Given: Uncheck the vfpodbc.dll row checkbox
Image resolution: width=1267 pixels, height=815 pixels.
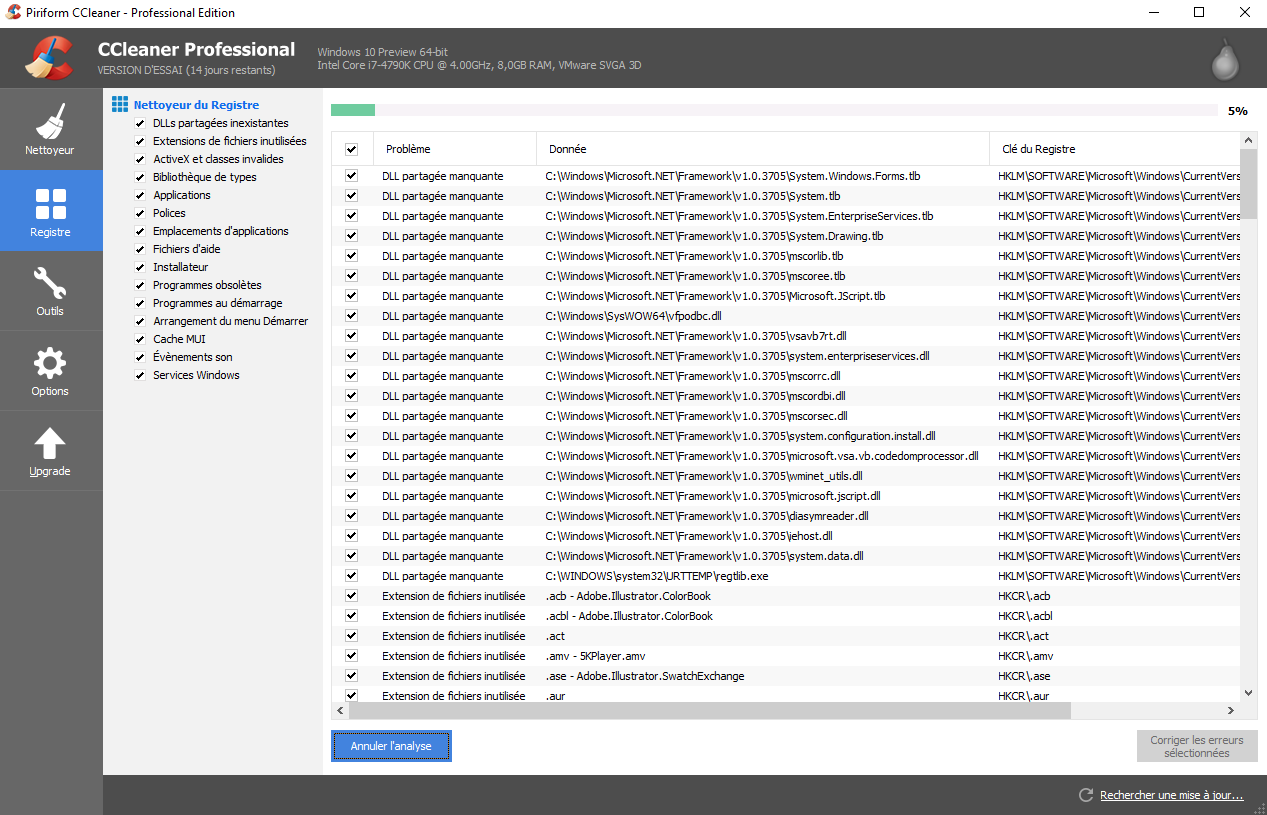Looking at the screenshot, I should [x=351, y=316].
